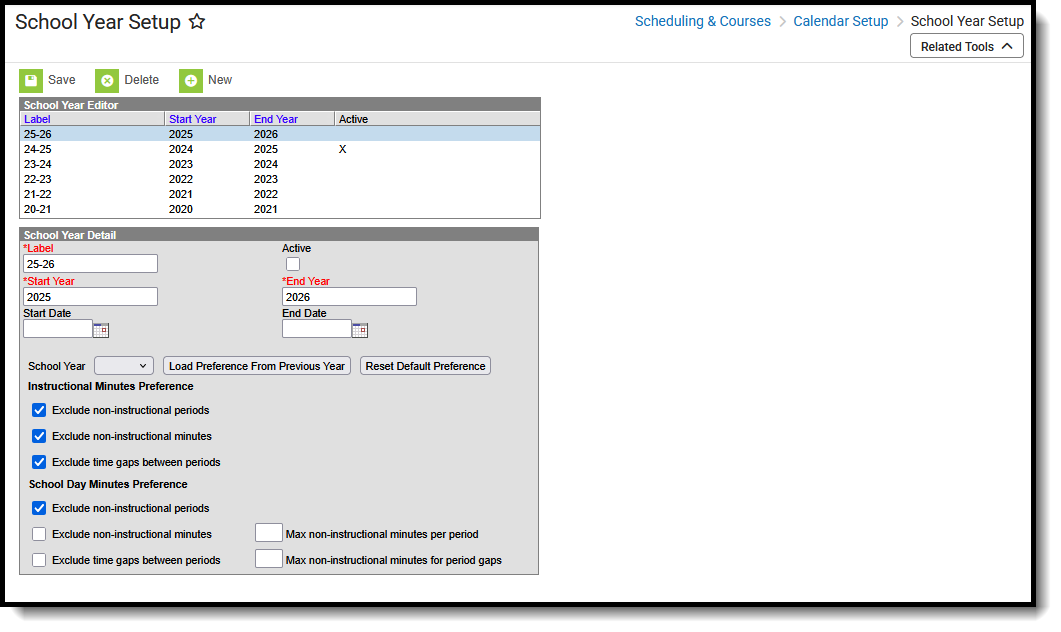Click Reset Default Preference button
The width and height of the screenshot is (1061, 632).
pos(426,366)
